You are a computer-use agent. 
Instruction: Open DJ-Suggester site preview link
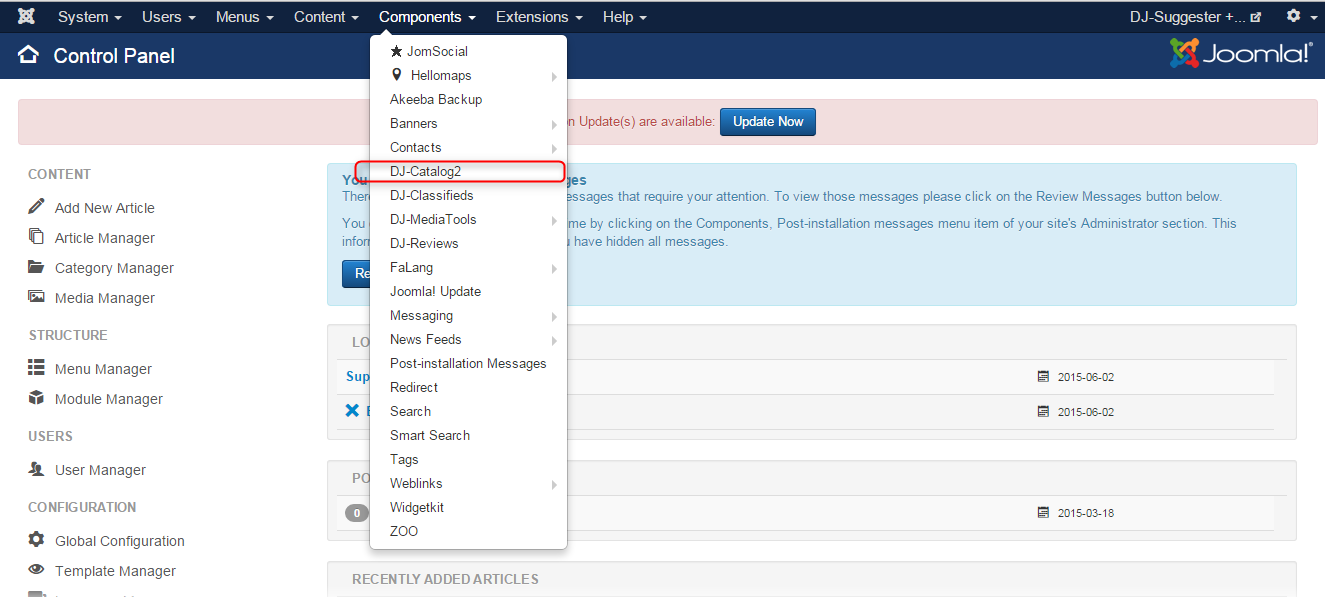1196,17
